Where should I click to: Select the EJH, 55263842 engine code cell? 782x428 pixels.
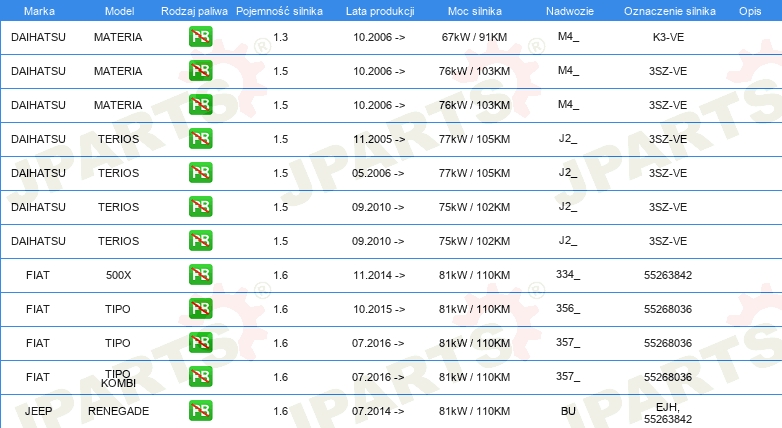(x=668, y=413)
